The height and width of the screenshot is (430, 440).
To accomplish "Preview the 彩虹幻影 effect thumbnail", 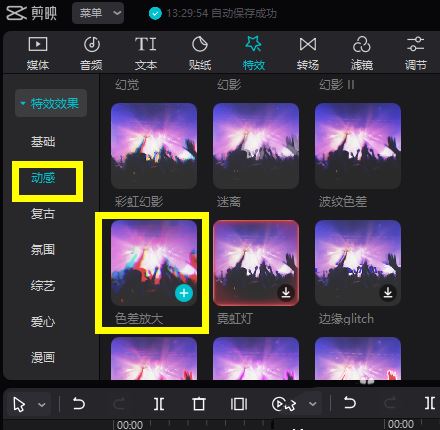I will click(154, 146).
